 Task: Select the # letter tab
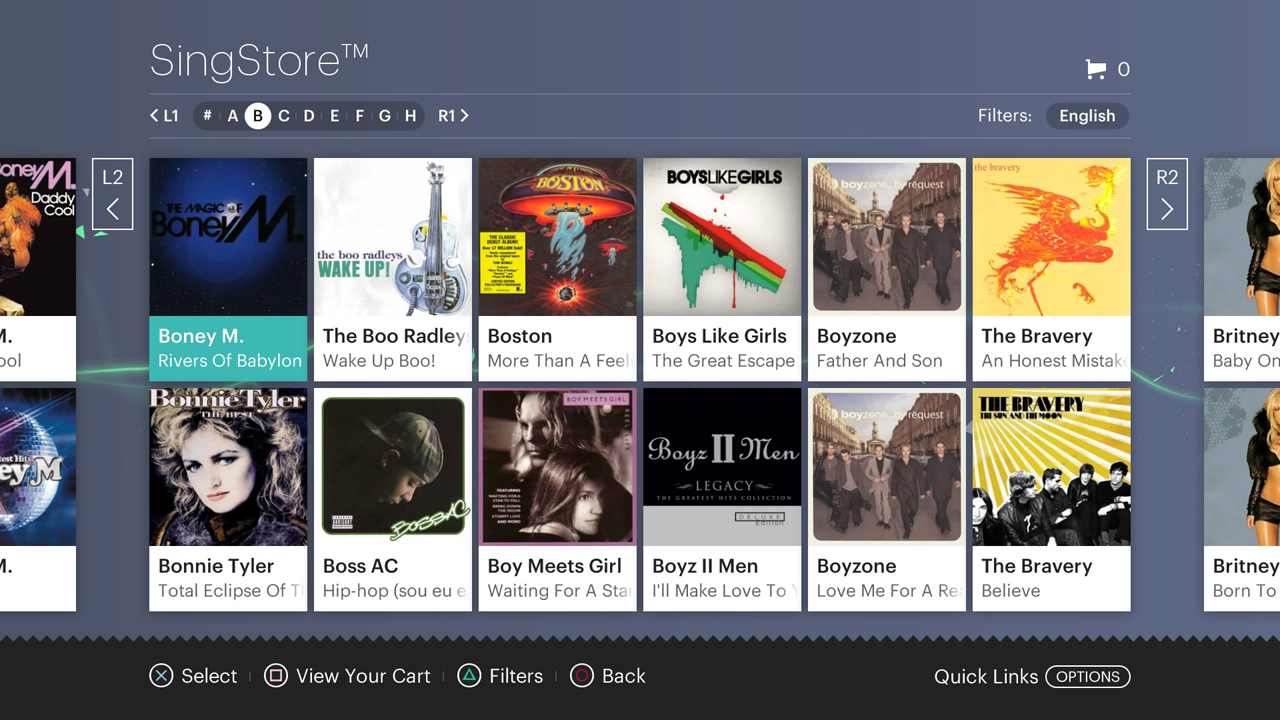pyautogui.click(x=207, y=116)
